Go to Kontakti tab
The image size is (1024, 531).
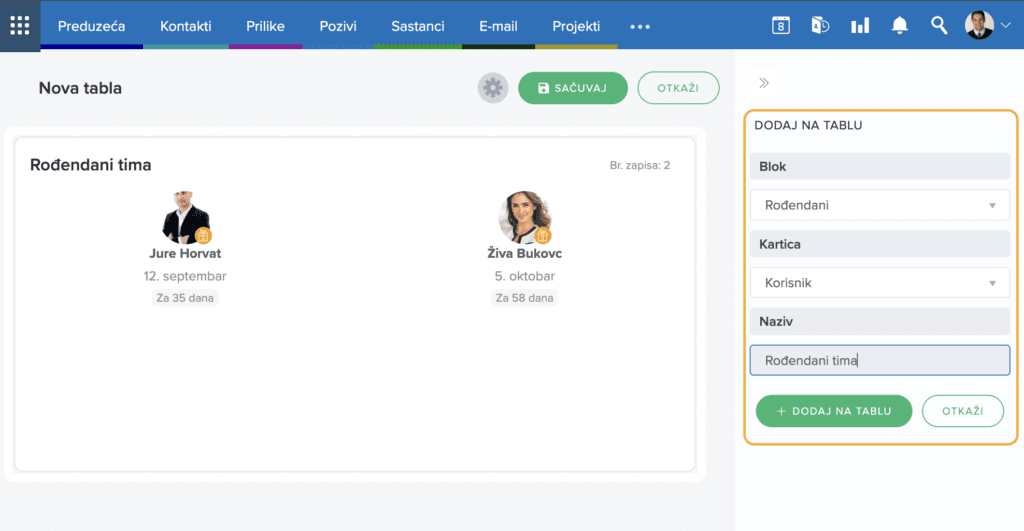pyautogui.click(x=185, y=26)
